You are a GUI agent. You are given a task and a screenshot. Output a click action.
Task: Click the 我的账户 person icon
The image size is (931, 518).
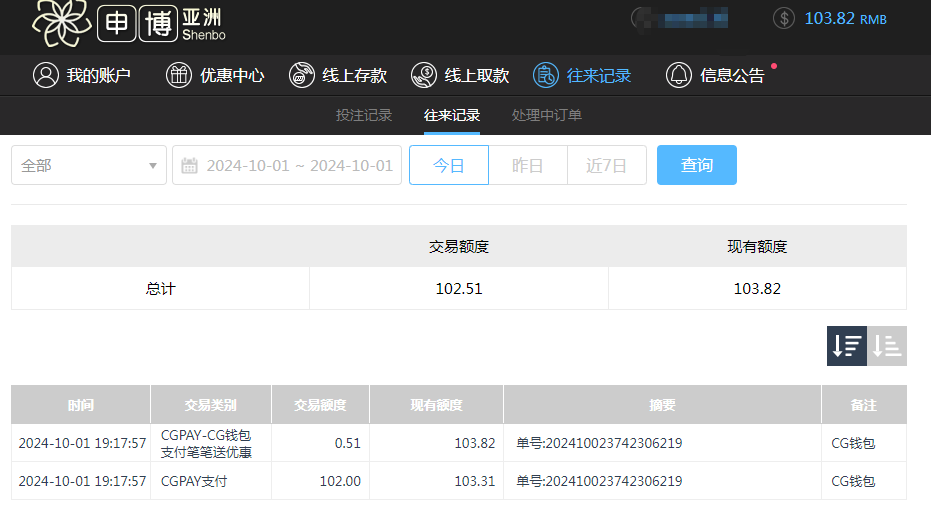tap(45, 75)
